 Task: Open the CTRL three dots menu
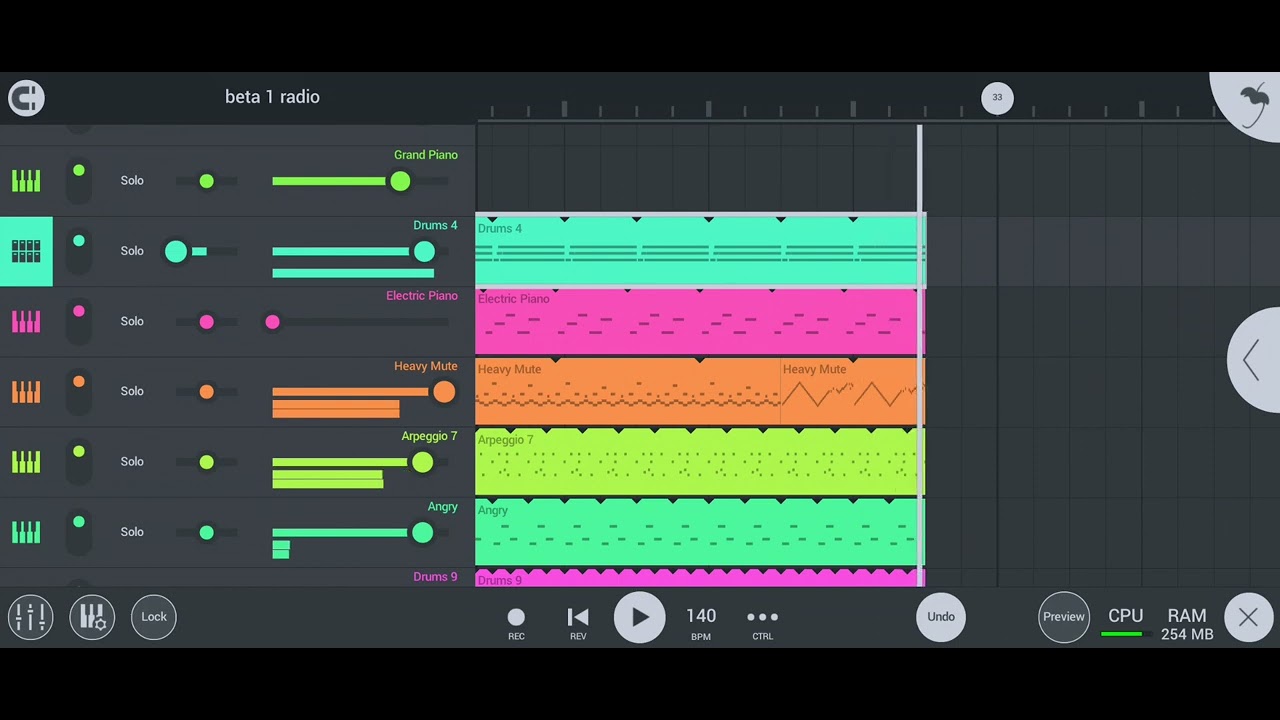click(762, 623)
